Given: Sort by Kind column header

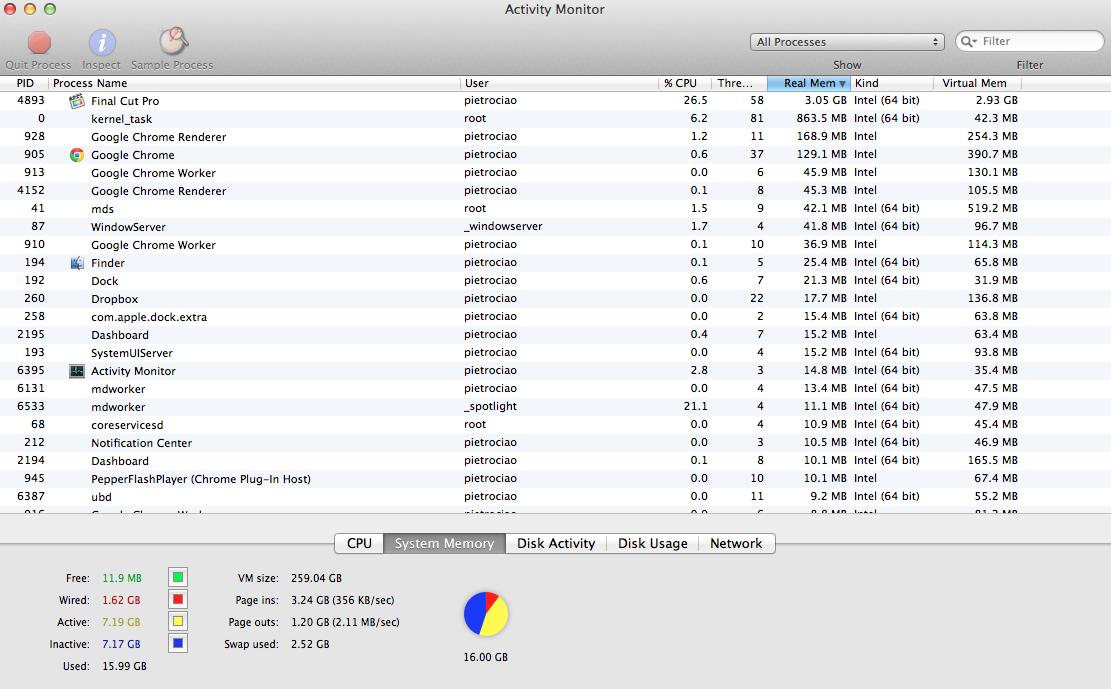Looking at the screenshot, I should tap(892, 83).
